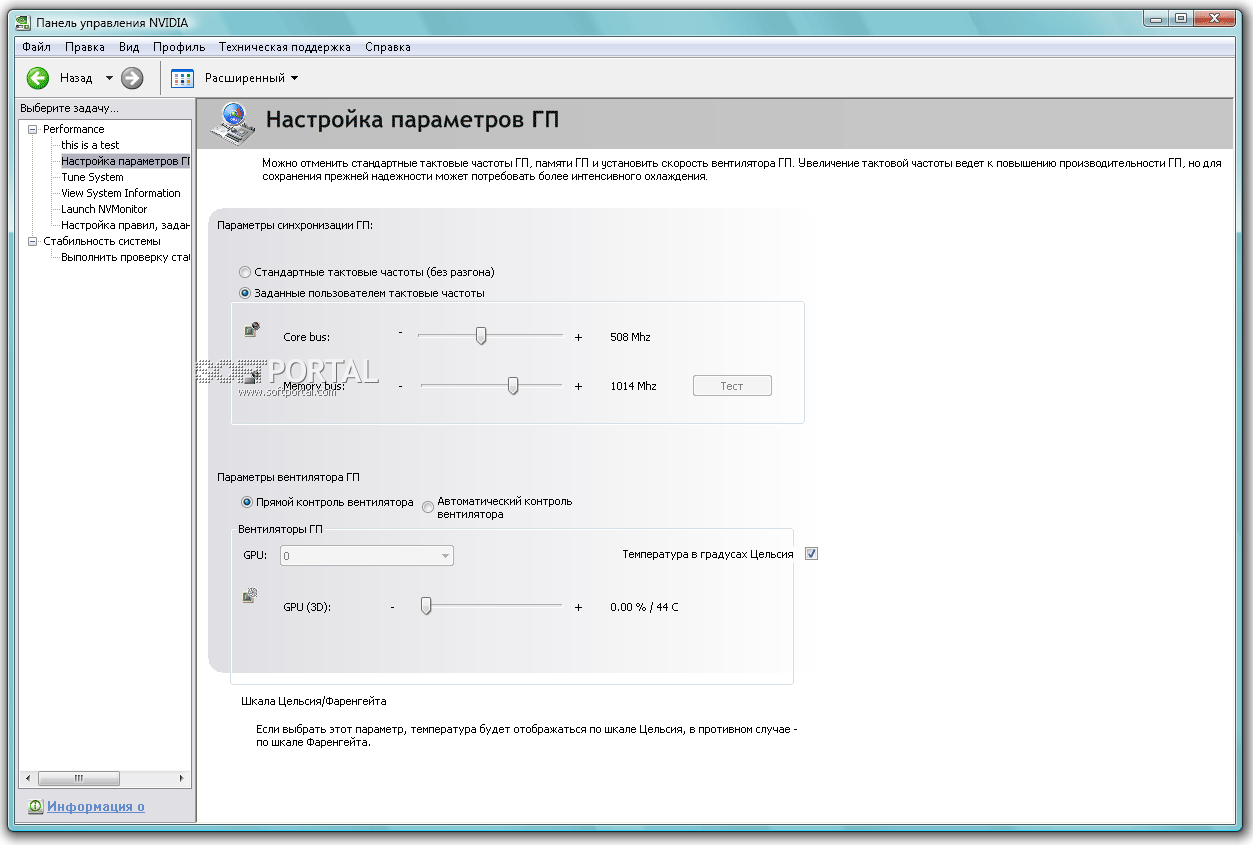Open the Файл menu

[x=36, y=47]
